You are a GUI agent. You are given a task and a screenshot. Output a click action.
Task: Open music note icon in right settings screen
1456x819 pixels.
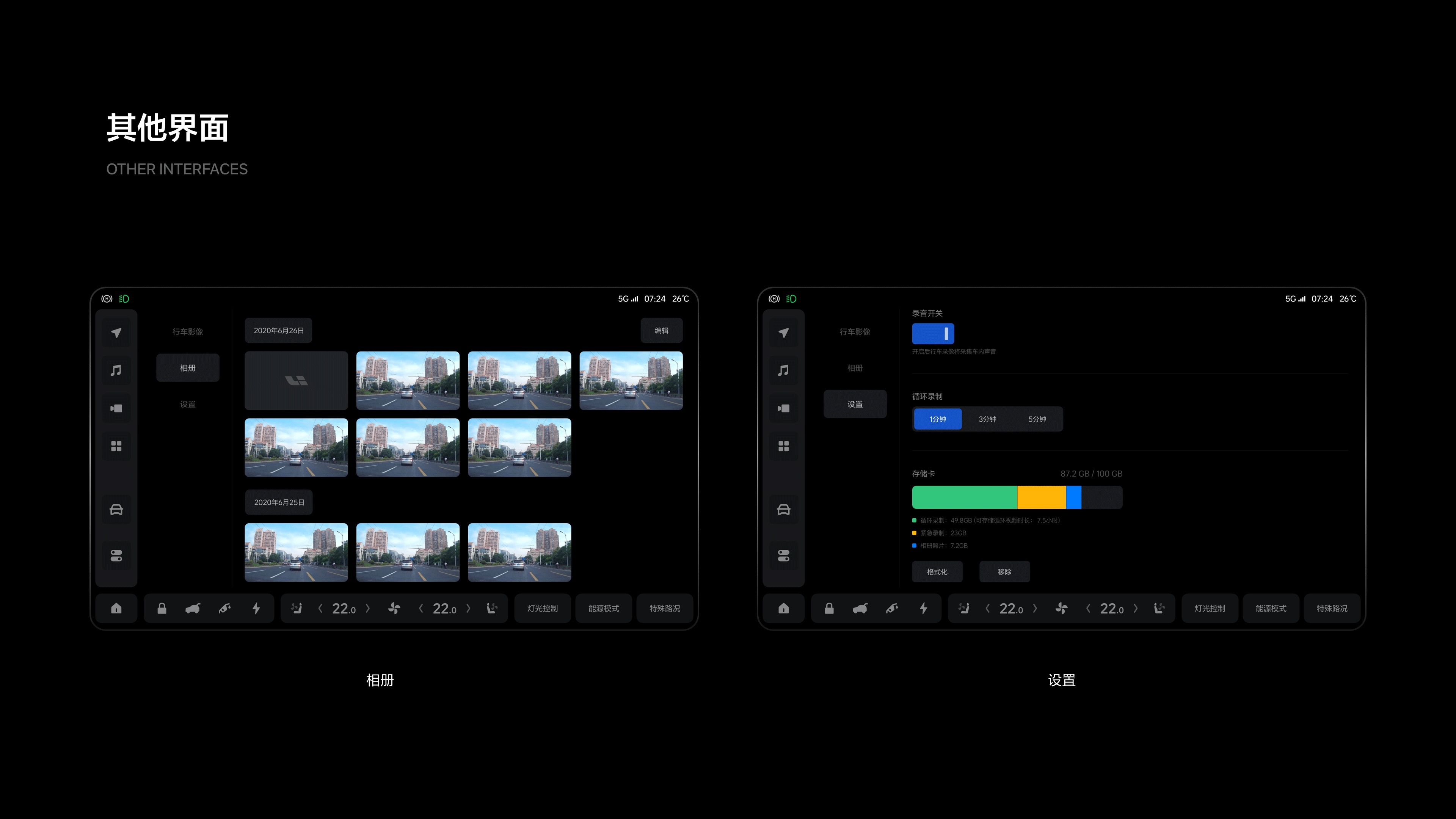783,371
